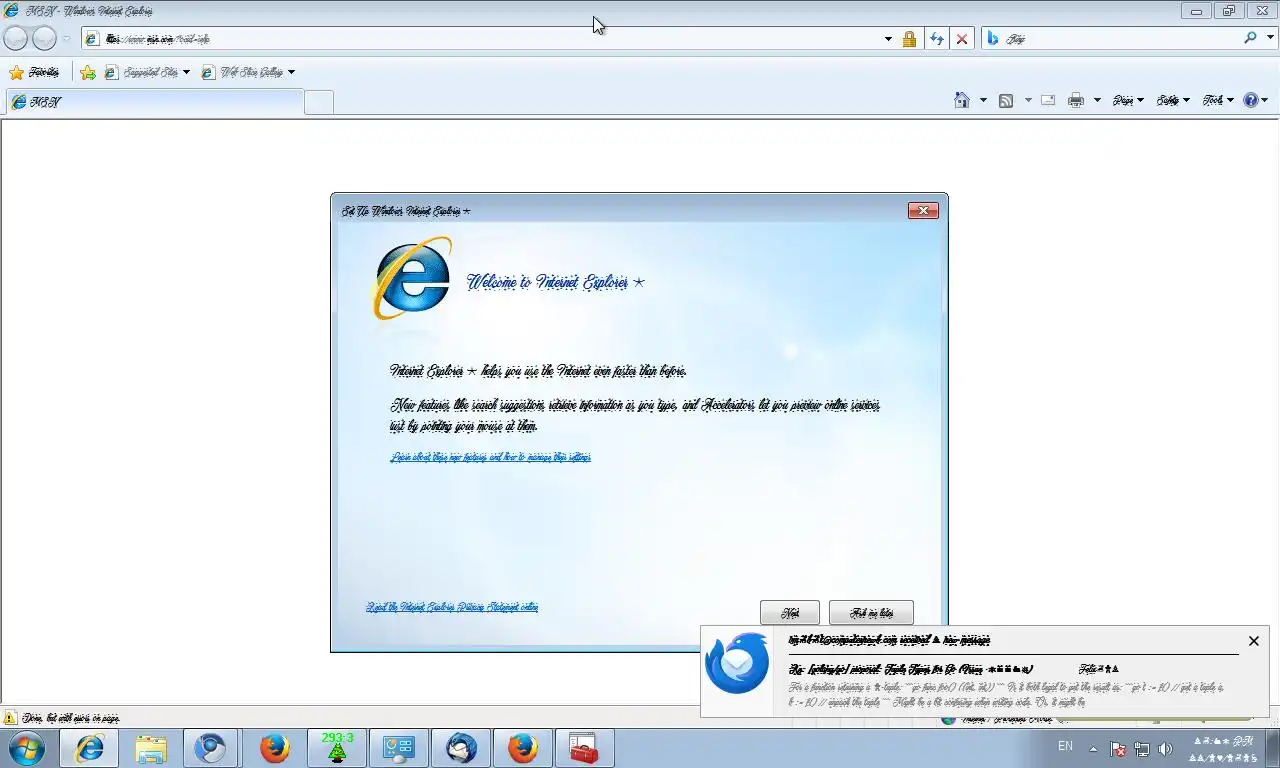Open the Windows Start menu orb
1280x768 pixels.
click(x=26, y=748)
